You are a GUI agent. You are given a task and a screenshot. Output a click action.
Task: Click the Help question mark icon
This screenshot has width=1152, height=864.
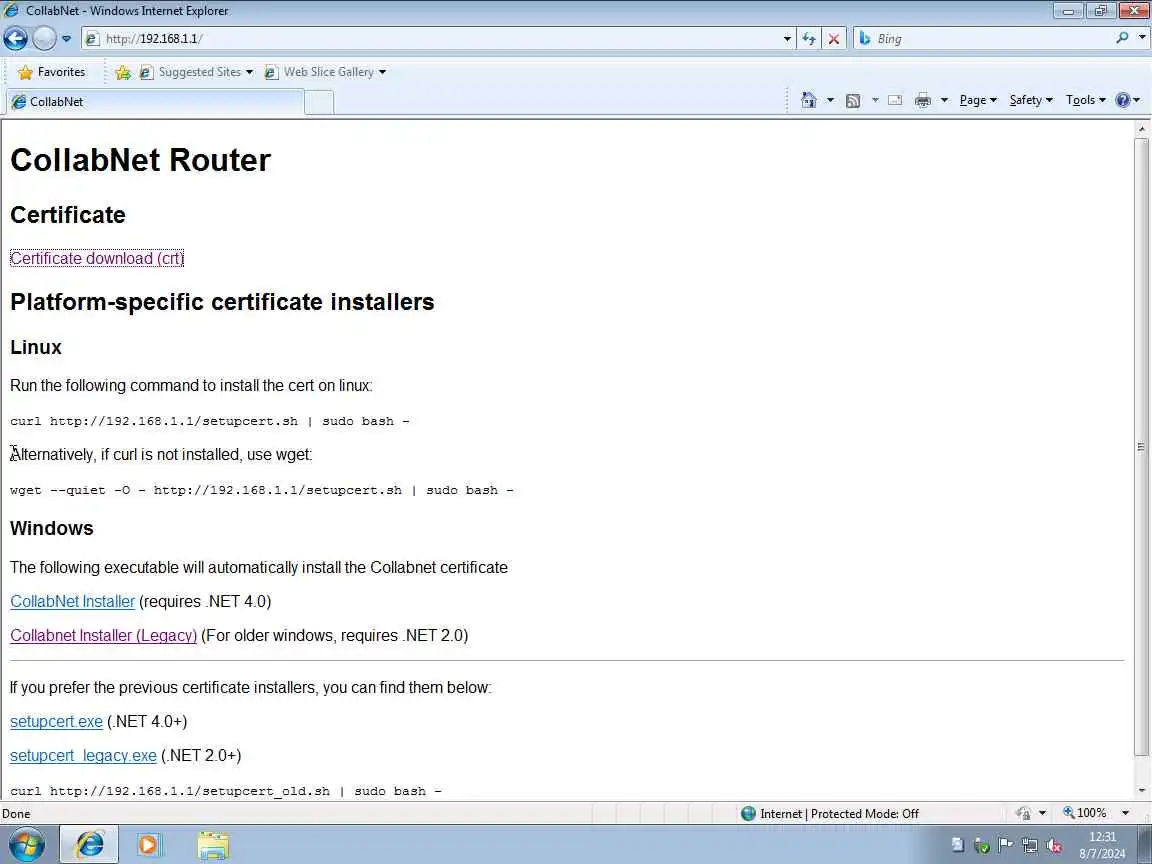point(1123,100)
